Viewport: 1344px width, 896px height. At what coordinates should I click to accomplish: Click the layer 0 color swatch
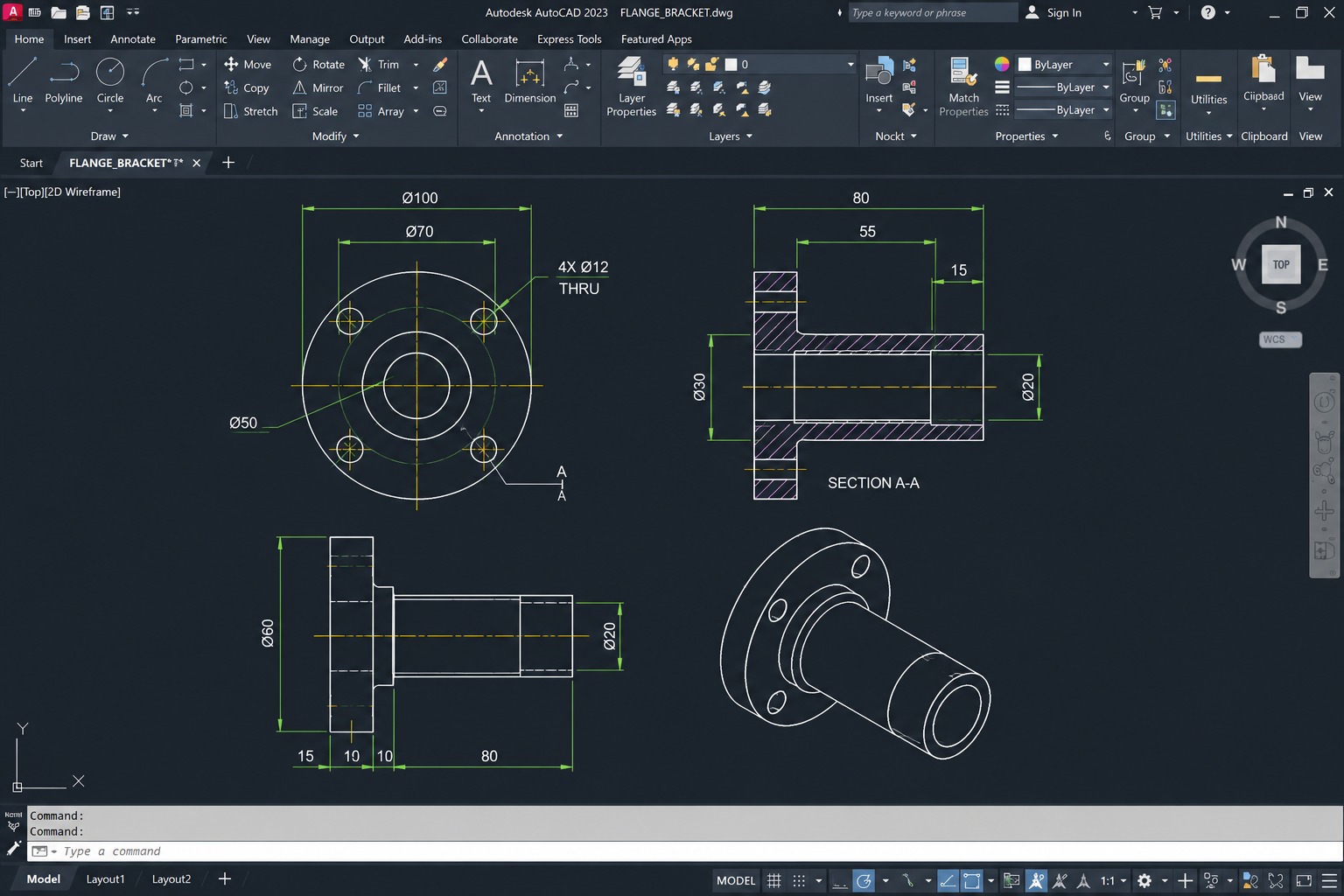(731, 65)
